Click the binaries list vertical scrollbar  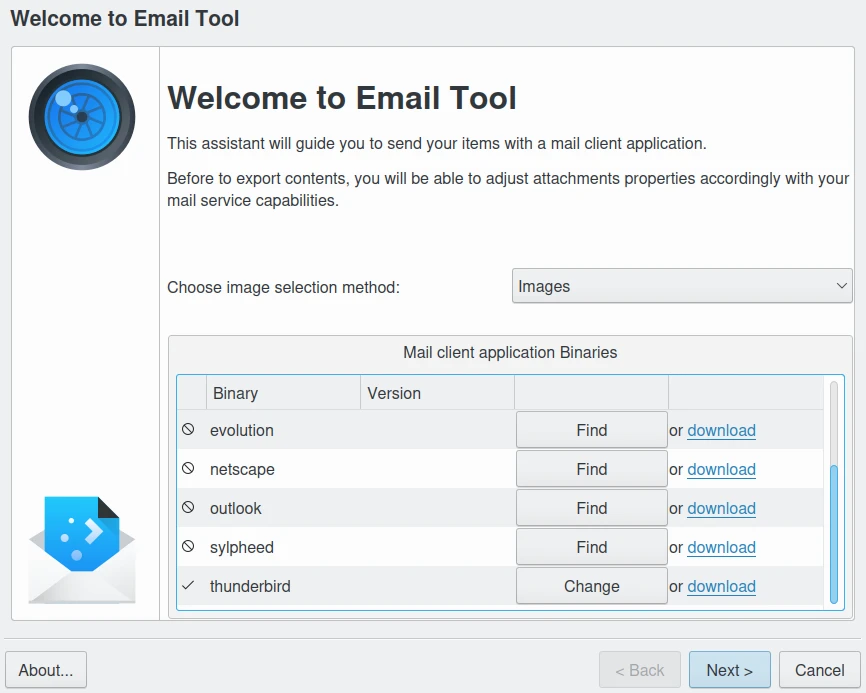(834, 530)
